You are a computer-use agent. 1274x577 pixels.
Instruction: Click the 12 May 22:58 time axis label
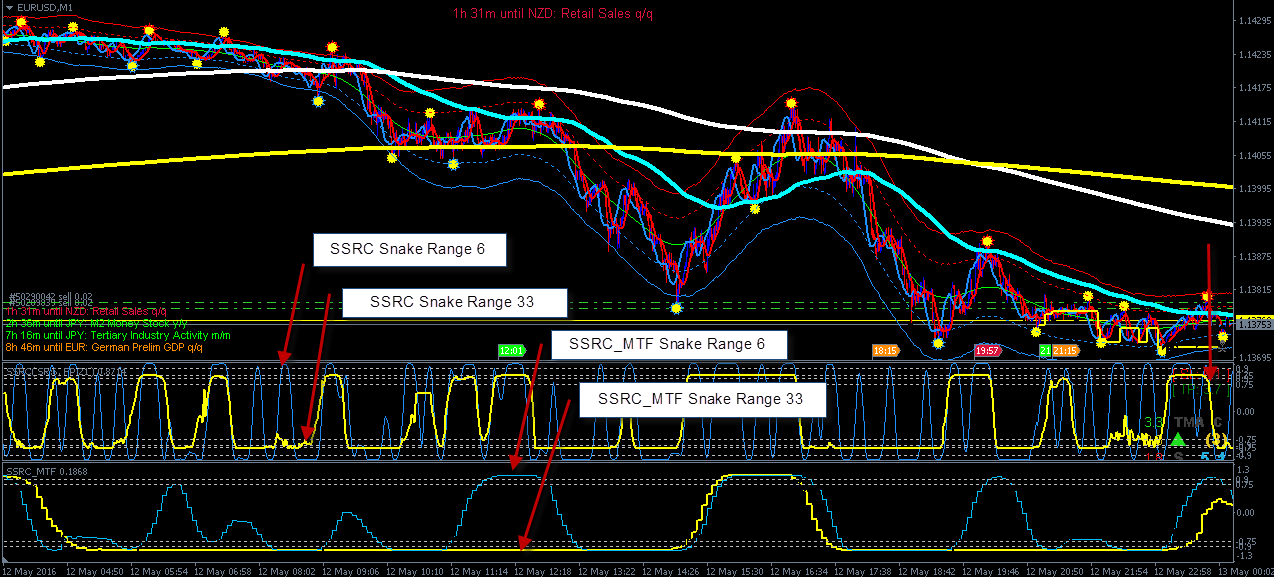pyautogui.click(x=1185, y=570)
